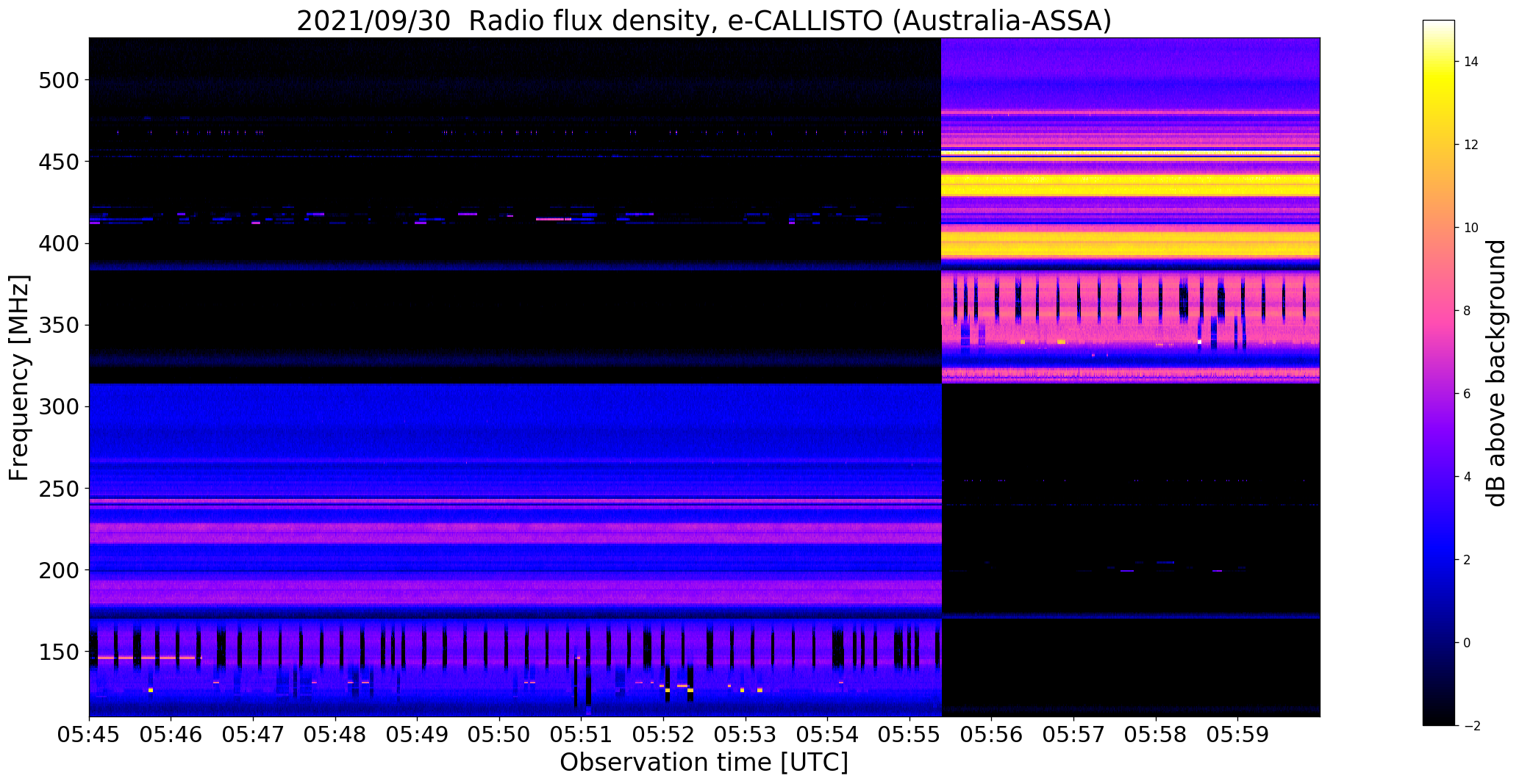Click the 150 frequency tick label
1519x784 pixels.
pyautogui.click(x=58, y=652)
